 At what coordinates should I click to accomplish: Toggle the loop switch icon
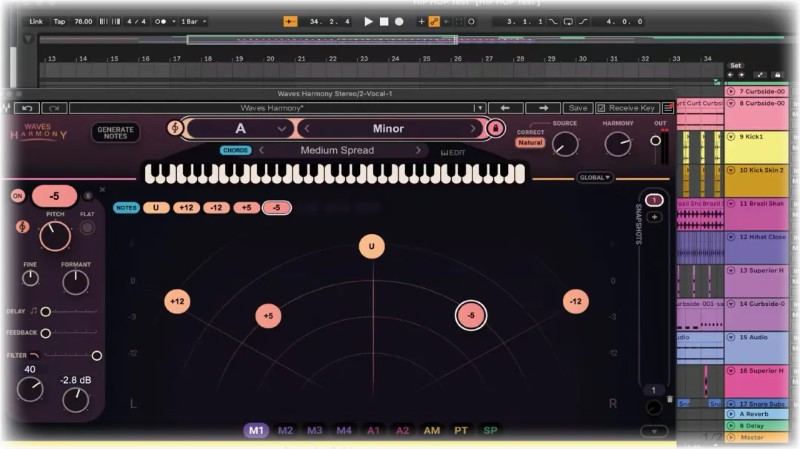[x=568, y=21]
